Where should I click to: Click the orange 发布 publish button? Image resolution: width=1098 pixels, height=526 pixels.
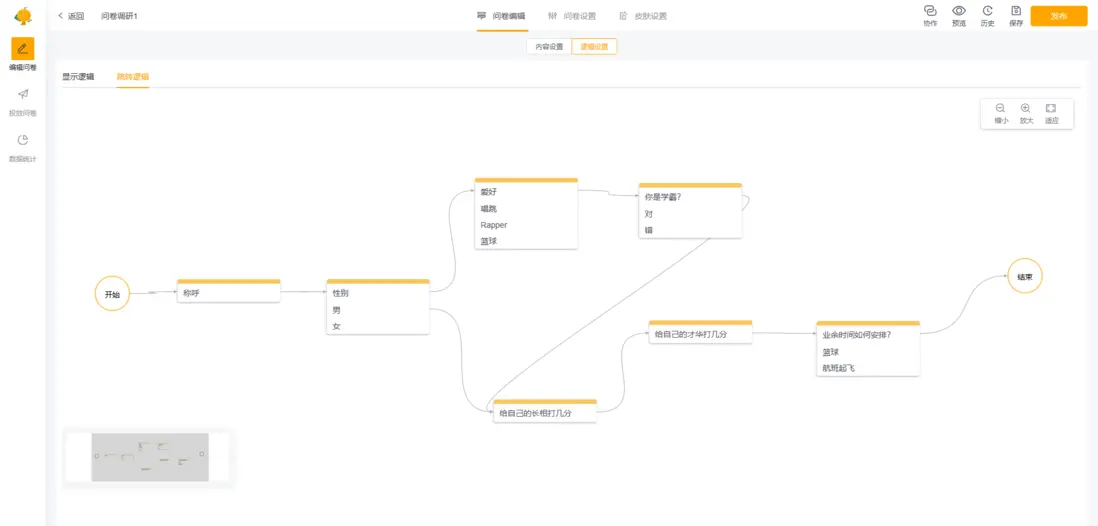1058,16
